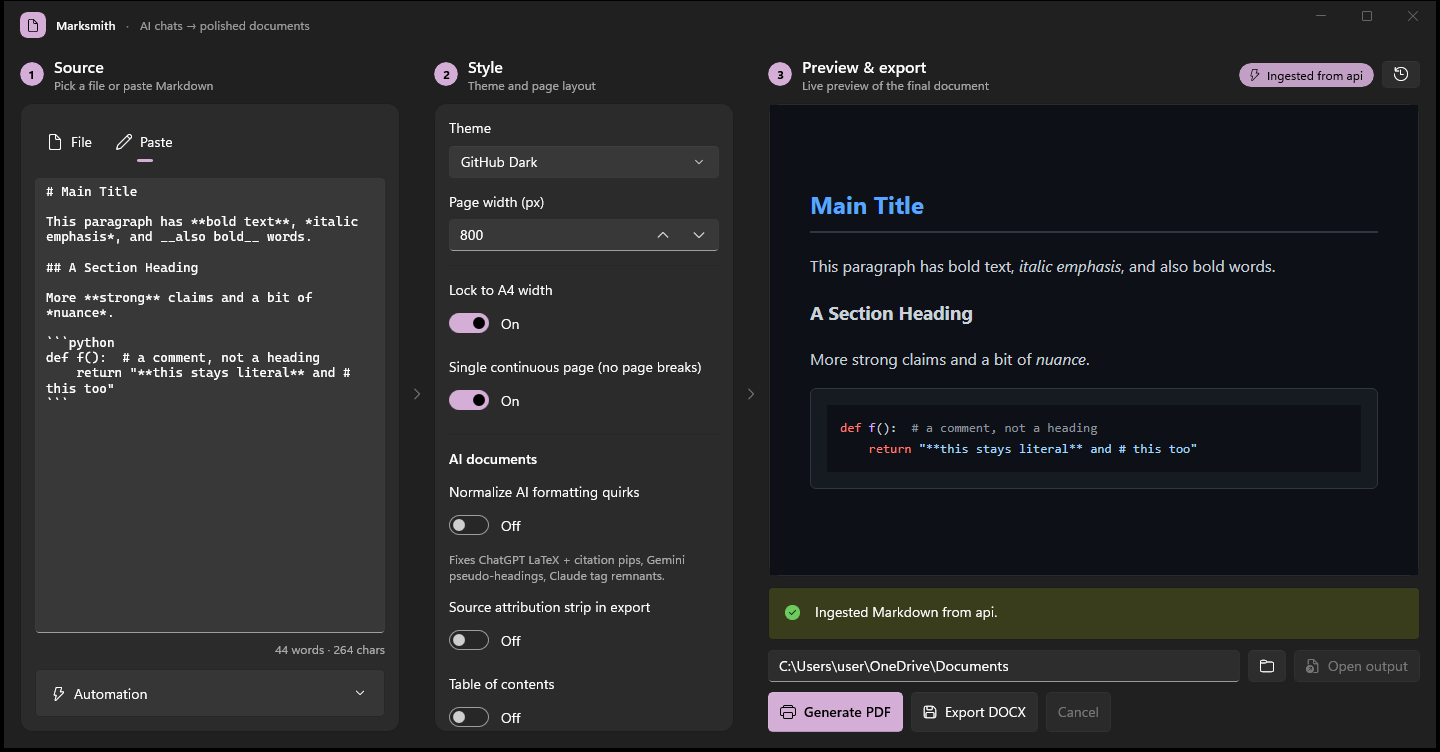Image resolution: width=1440 pixels, height=752 pixels.
Task: Click the browse output folder icon
Action: point(1266,666)
